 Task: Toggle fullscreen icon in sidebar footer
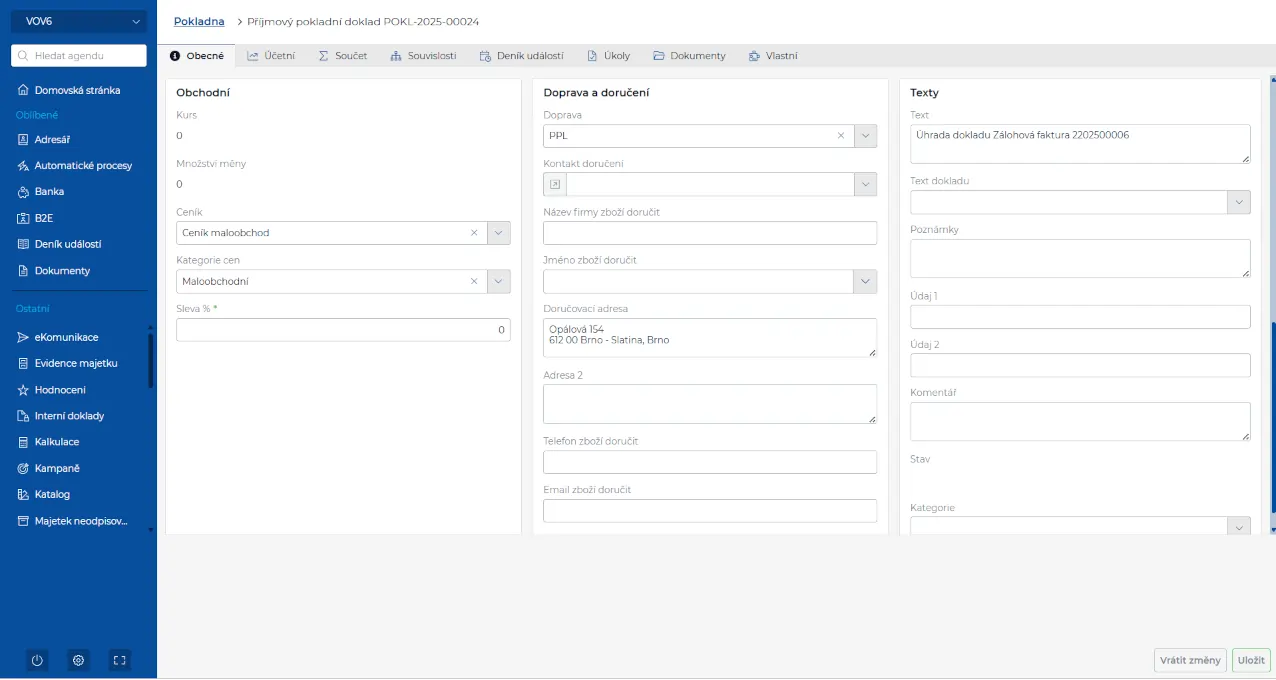point(119,660)
